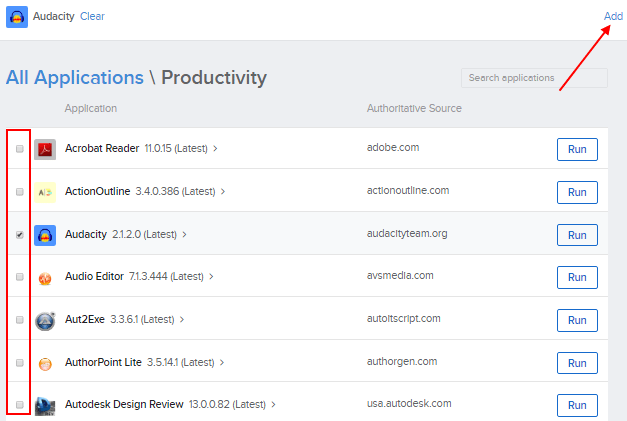Expand Audacity 2.1.2.0 version chevron
Image resolution: width=627 pixels, height=421 pixels.
point(184,235)
